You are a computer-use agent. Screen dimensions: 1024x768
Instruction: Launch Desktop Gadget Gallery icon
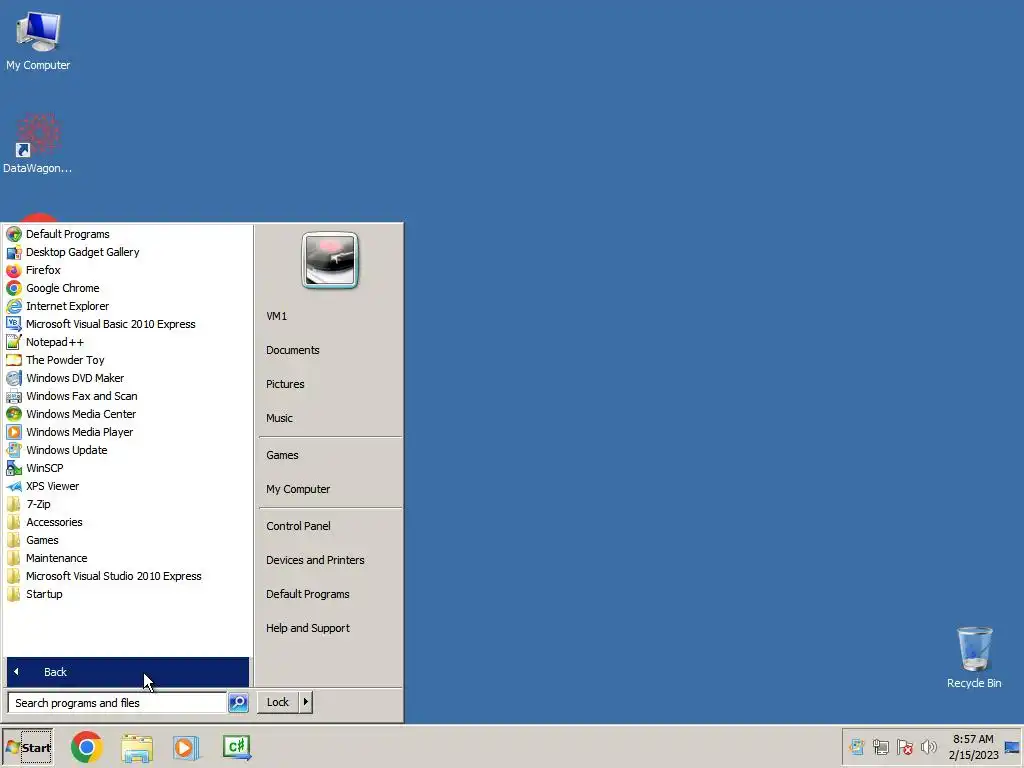pyautogui.click(x=14, y=252)
